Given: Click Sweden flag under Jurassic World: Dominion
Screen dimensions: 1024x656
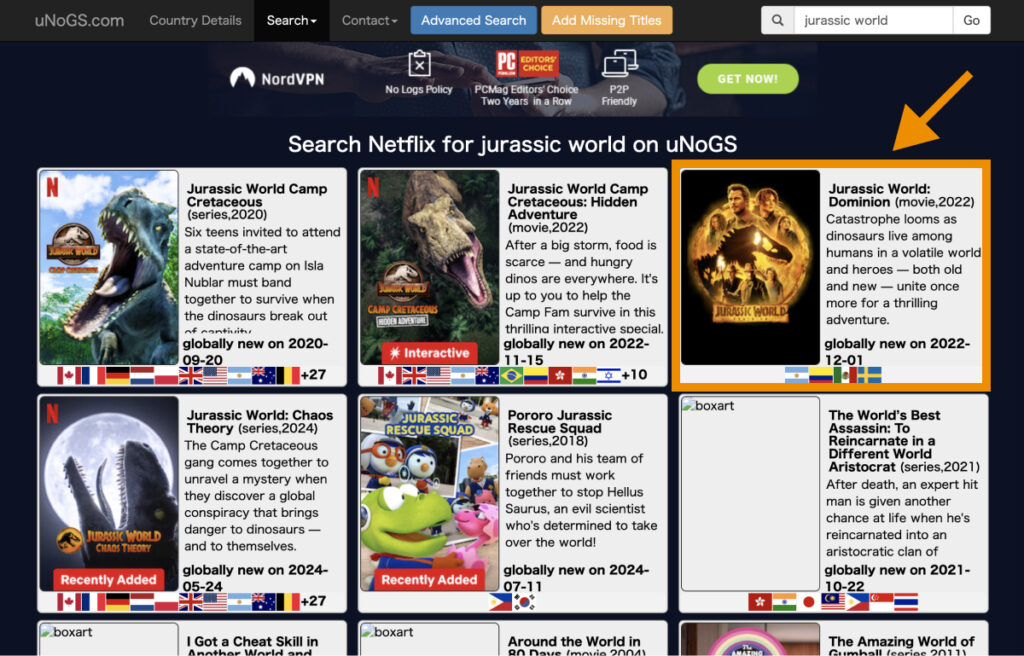Looking at the screenshot, I should [x=870, y=376].
